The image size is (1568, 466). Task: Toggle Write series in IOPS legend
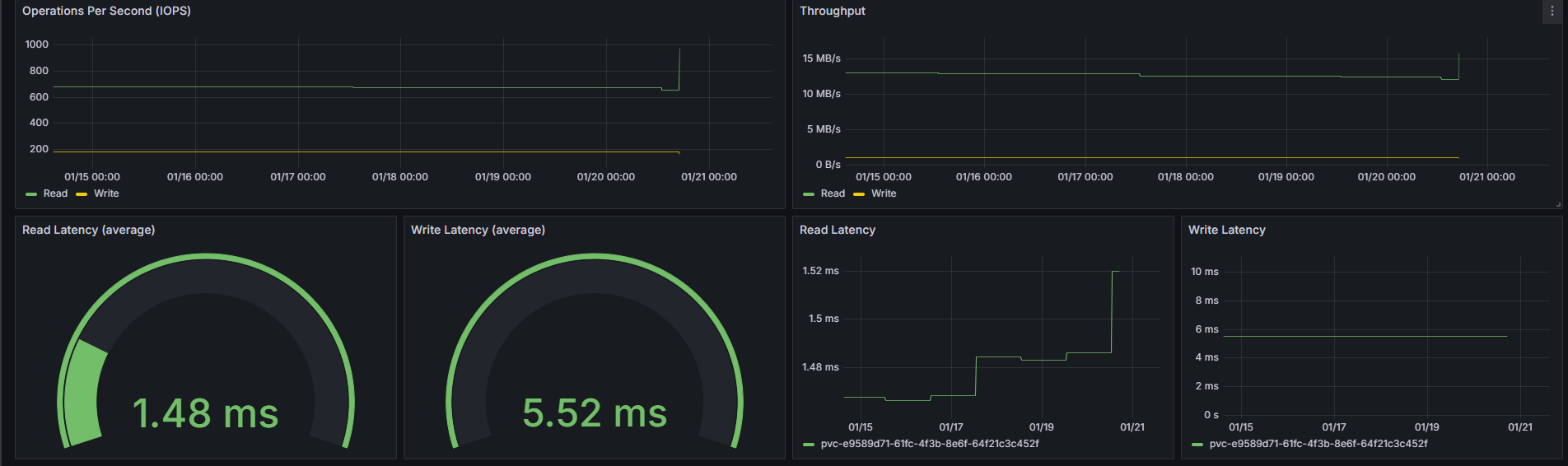[106, 193]
